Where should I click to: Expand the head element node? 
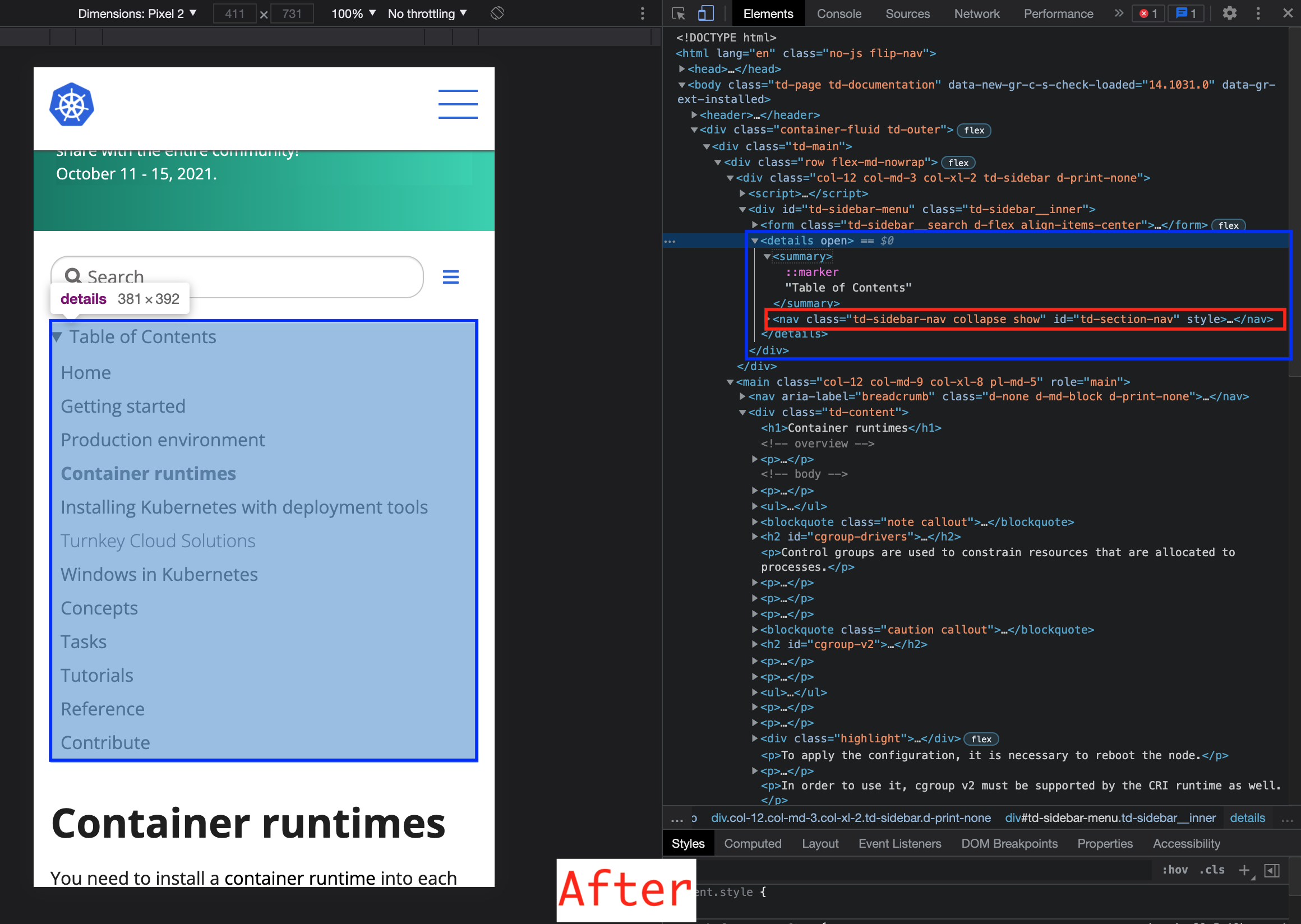(x=682, y=69)
